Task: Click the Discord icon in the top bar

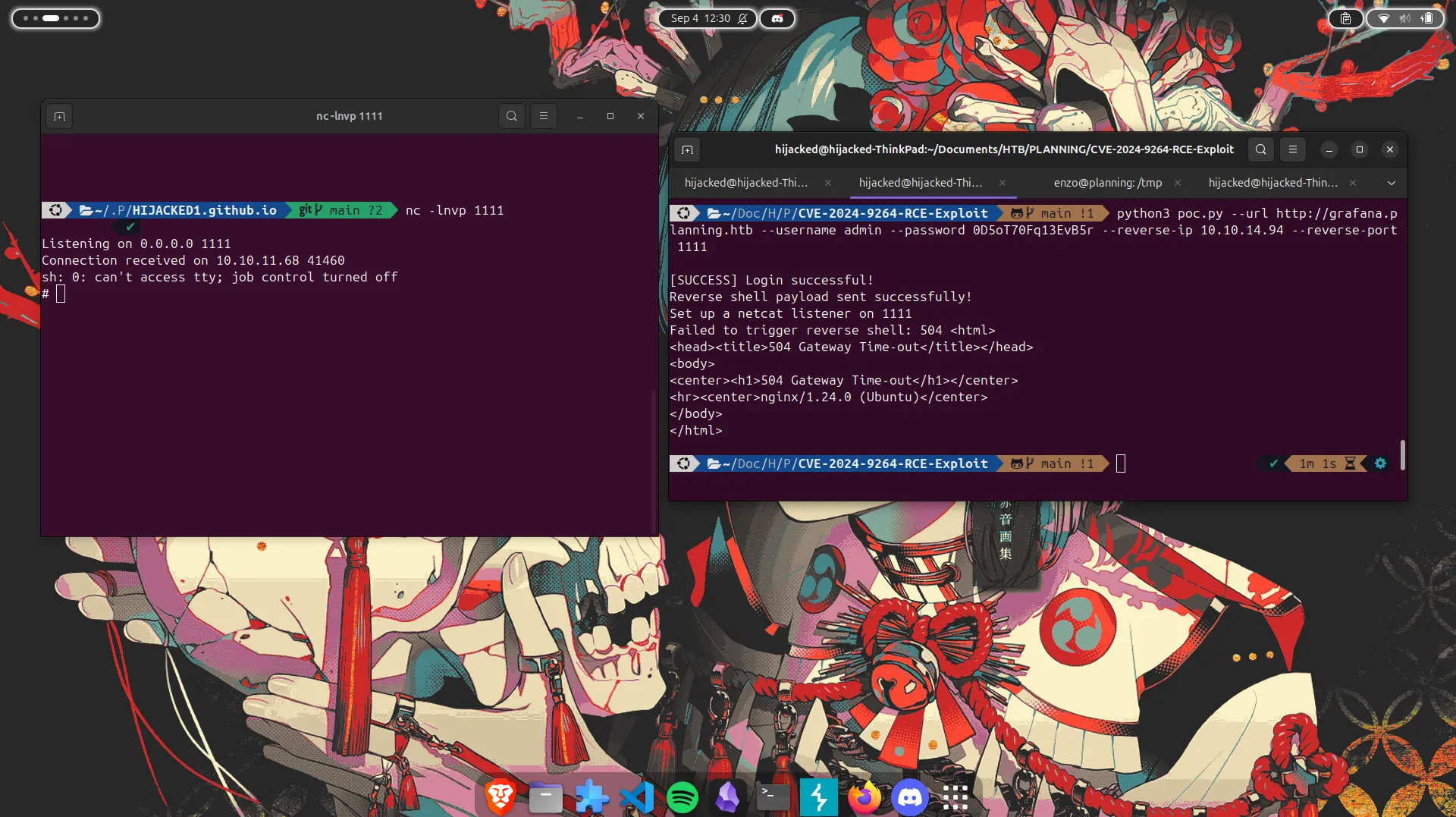Action: coord(777,18)
